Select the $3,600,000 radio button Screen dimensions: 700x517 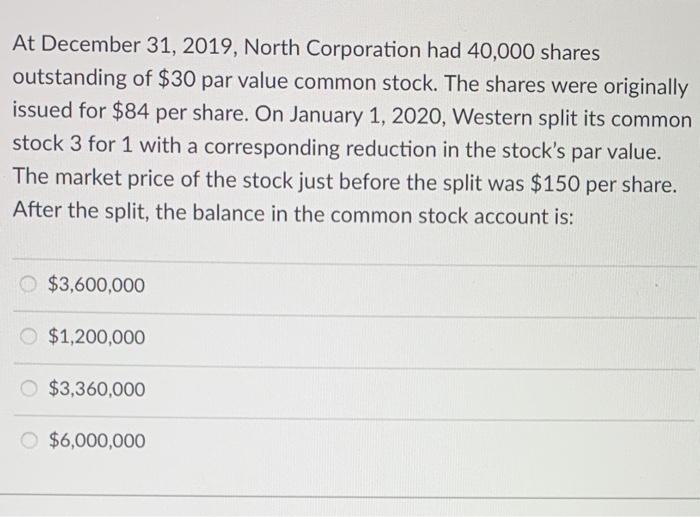coord(32,286)
